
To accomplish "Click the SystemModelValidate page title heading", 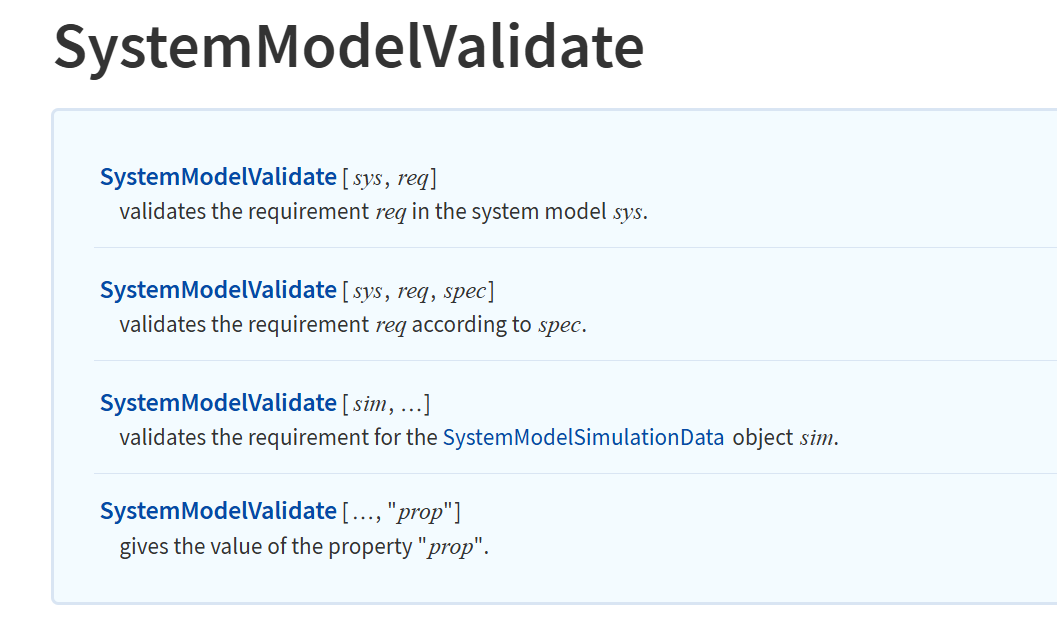I will coord(349,47).
